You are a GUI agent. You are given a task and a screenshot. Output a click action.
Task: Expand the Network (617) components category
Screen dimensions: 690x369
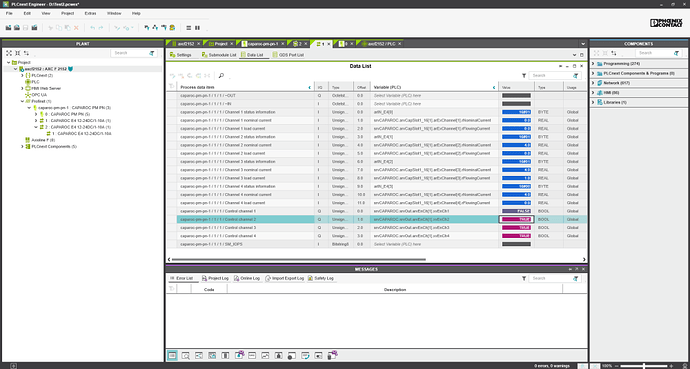coord(593,83)
